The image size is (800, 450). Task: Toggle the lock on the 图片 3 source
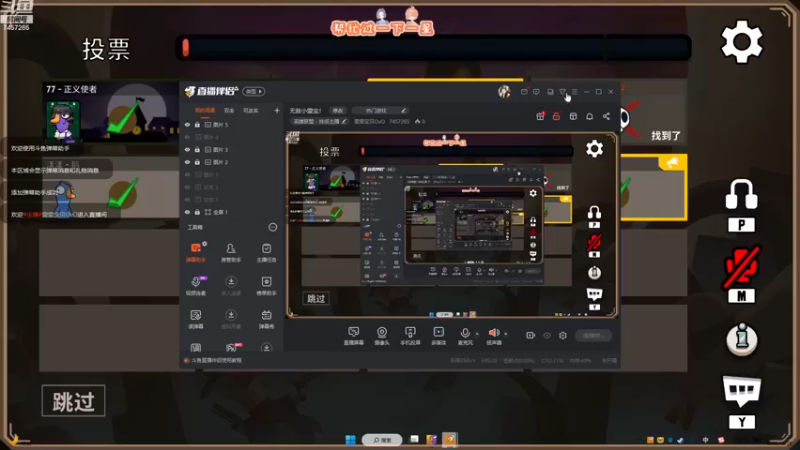197,149
